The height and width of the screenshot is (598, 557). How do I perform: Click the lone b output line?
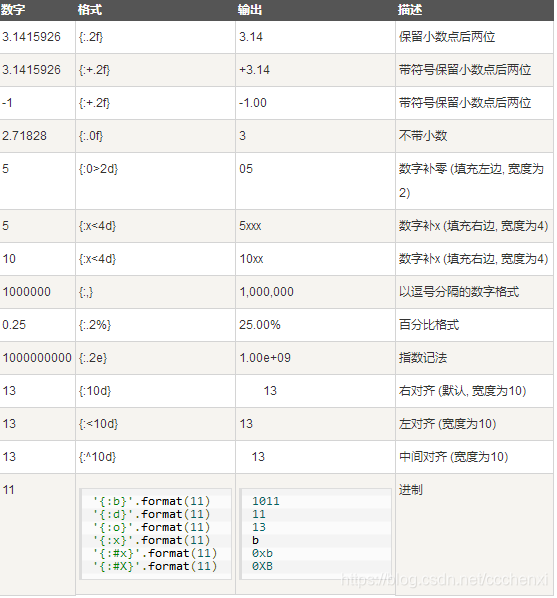click(x=255, y=540)
